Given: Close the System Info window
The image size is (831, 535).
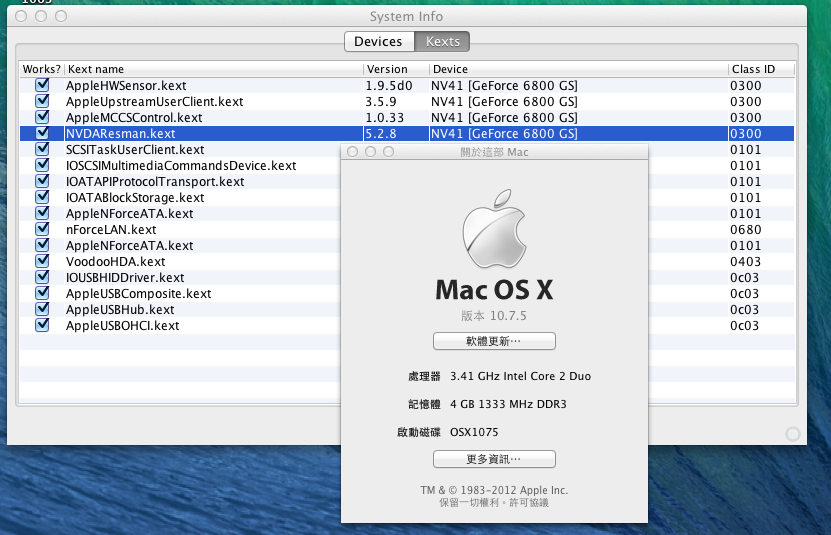Looking at the screenshot, I should 21,16.
